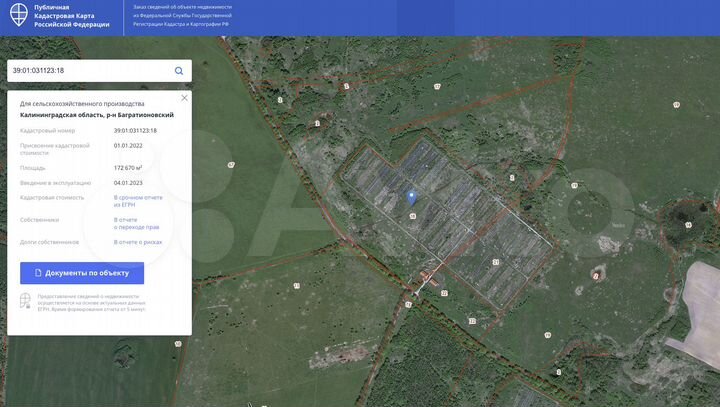Click the blue location pin on map
This screenshot has height=407, width=720.
[x=412, y=198]
